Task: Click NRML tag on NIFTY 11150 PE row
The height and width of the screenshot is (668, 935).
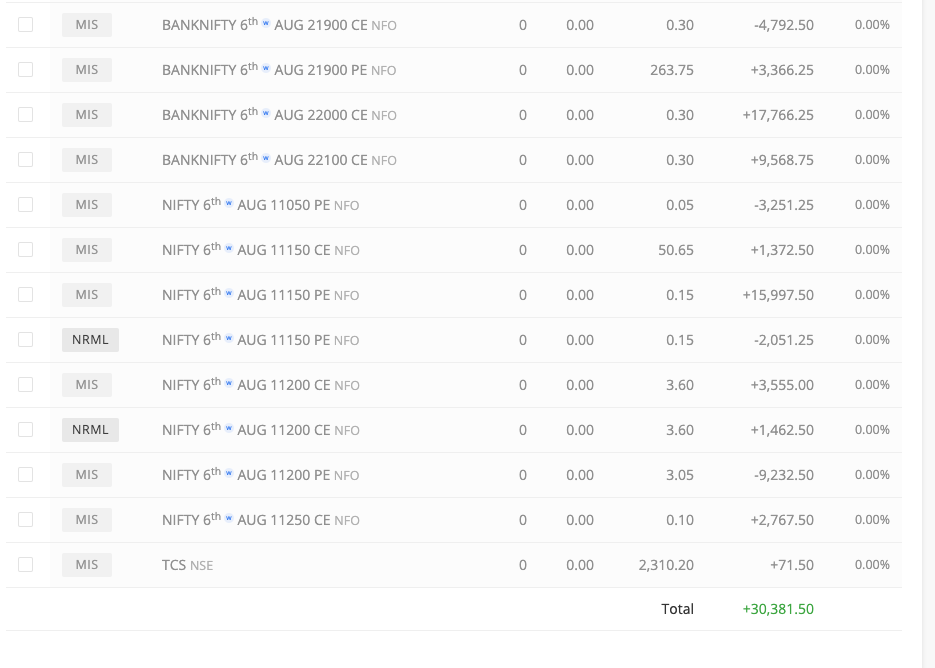Action: pyautogui.click(x=91, y=340)
